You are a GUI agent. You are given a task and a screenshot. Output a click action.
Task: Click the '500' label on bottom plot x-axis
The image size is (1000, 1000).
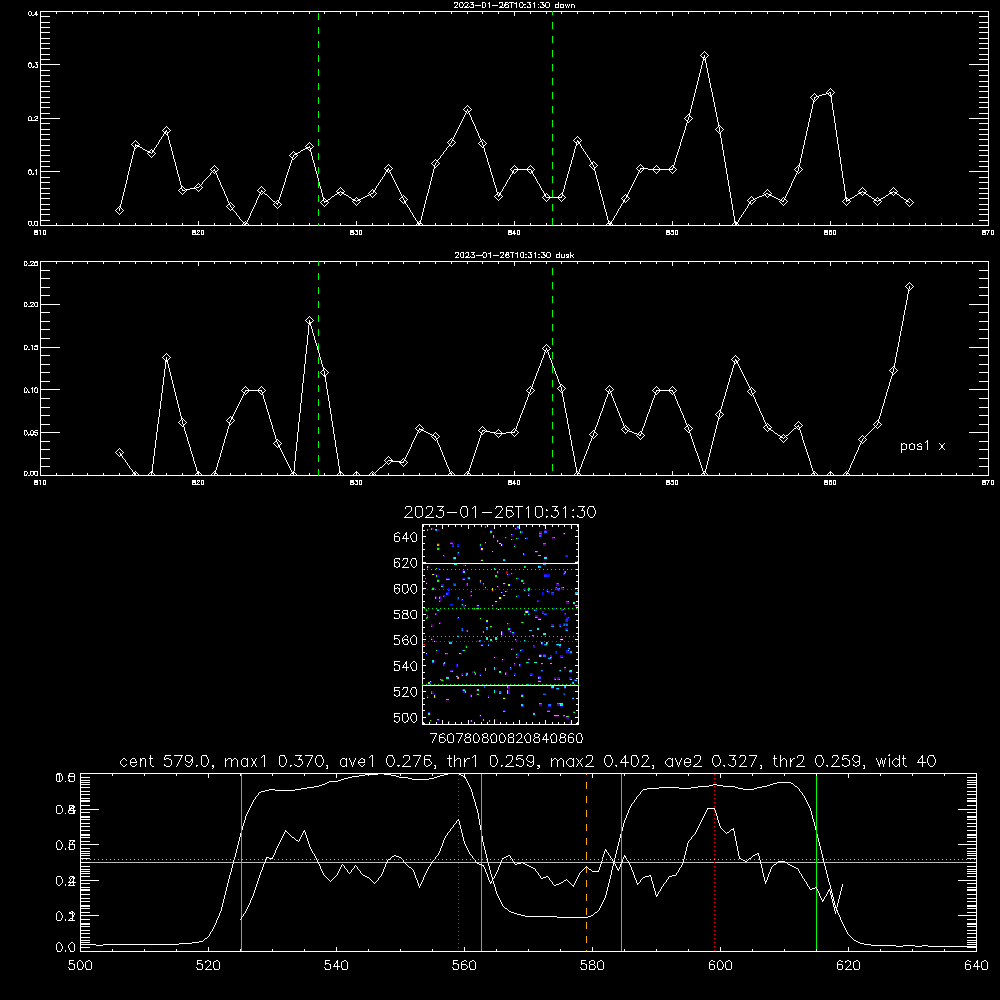pos(80,966)
